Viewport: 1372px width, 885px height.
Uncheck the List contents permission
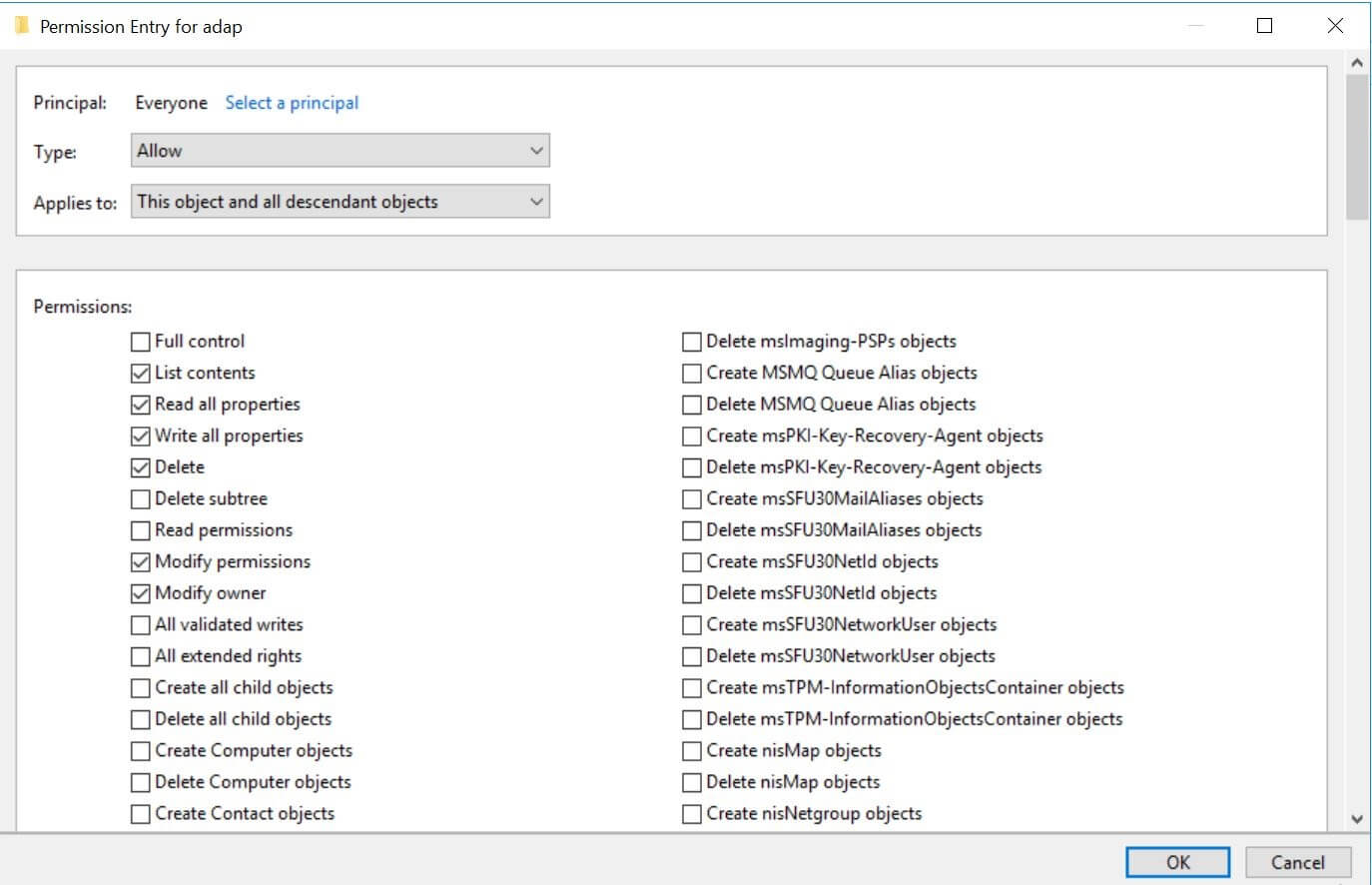click(141, 374)
